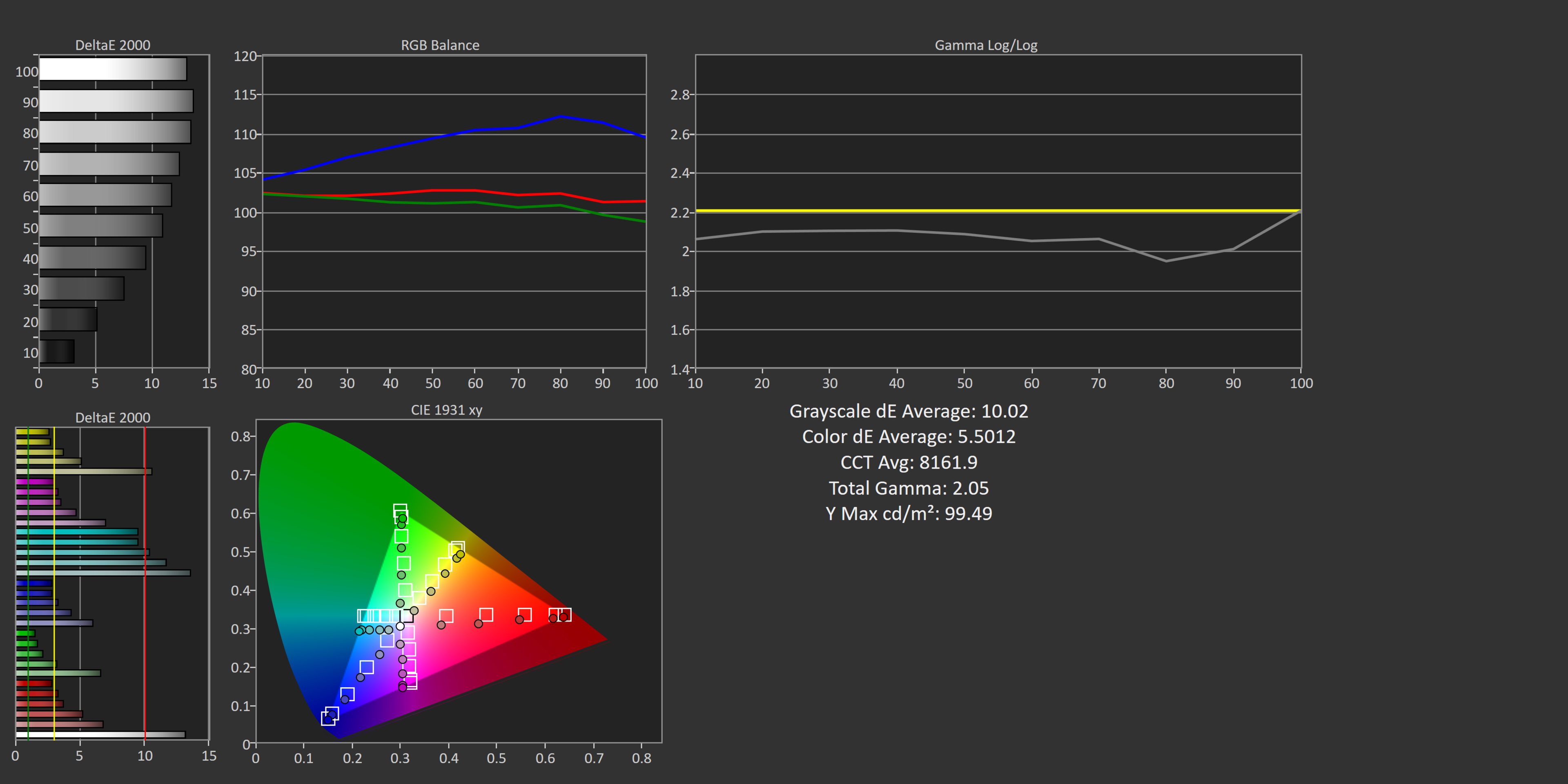Click the 10 percent darkest grayscale bar
This screenshot has width=1568, height=784.
coord(57,351)
